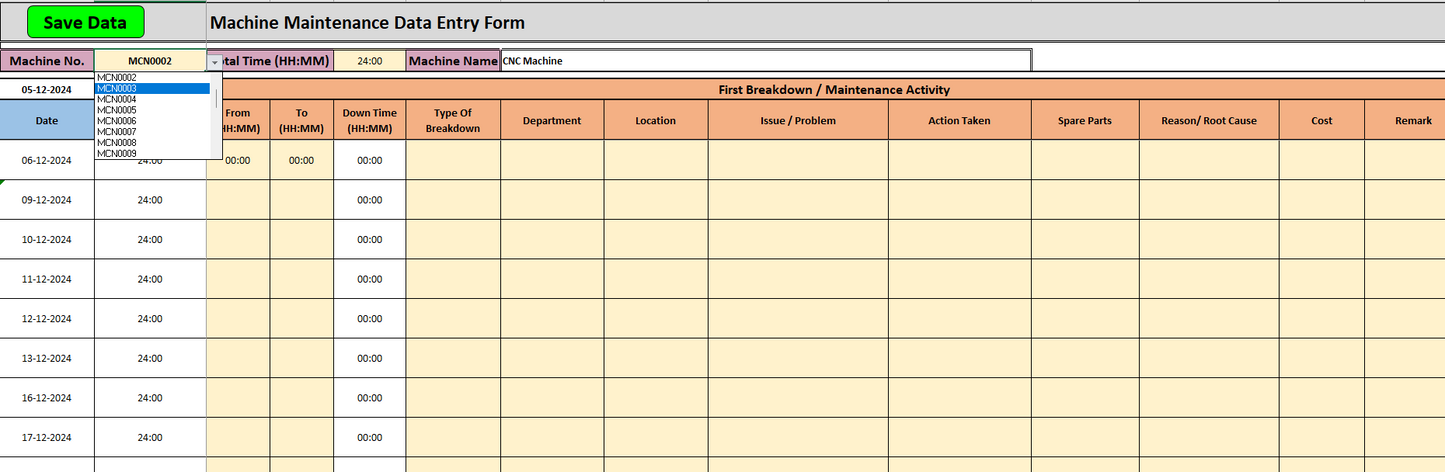Click the To time 00:00 in 06-12-2024 row
This screenshot has height=472, width=1445.
[301, 160]
